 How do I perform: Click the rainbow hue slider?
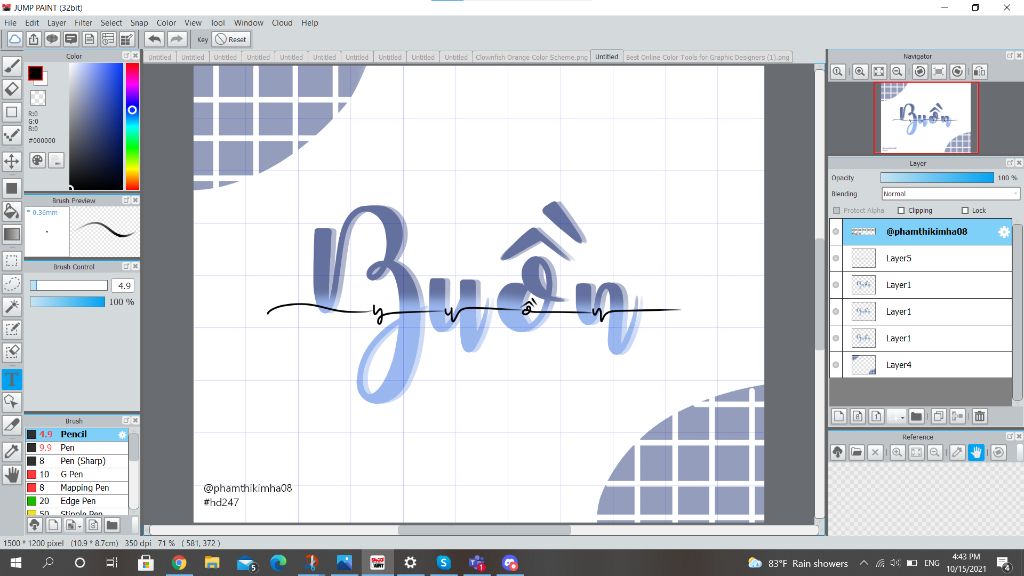[x=132, y=126]
